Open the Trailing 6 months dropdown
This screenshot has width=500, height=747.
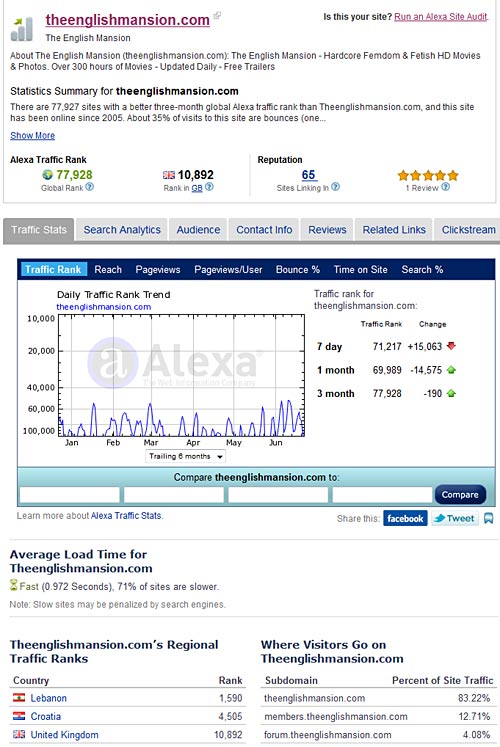(185, 456)
